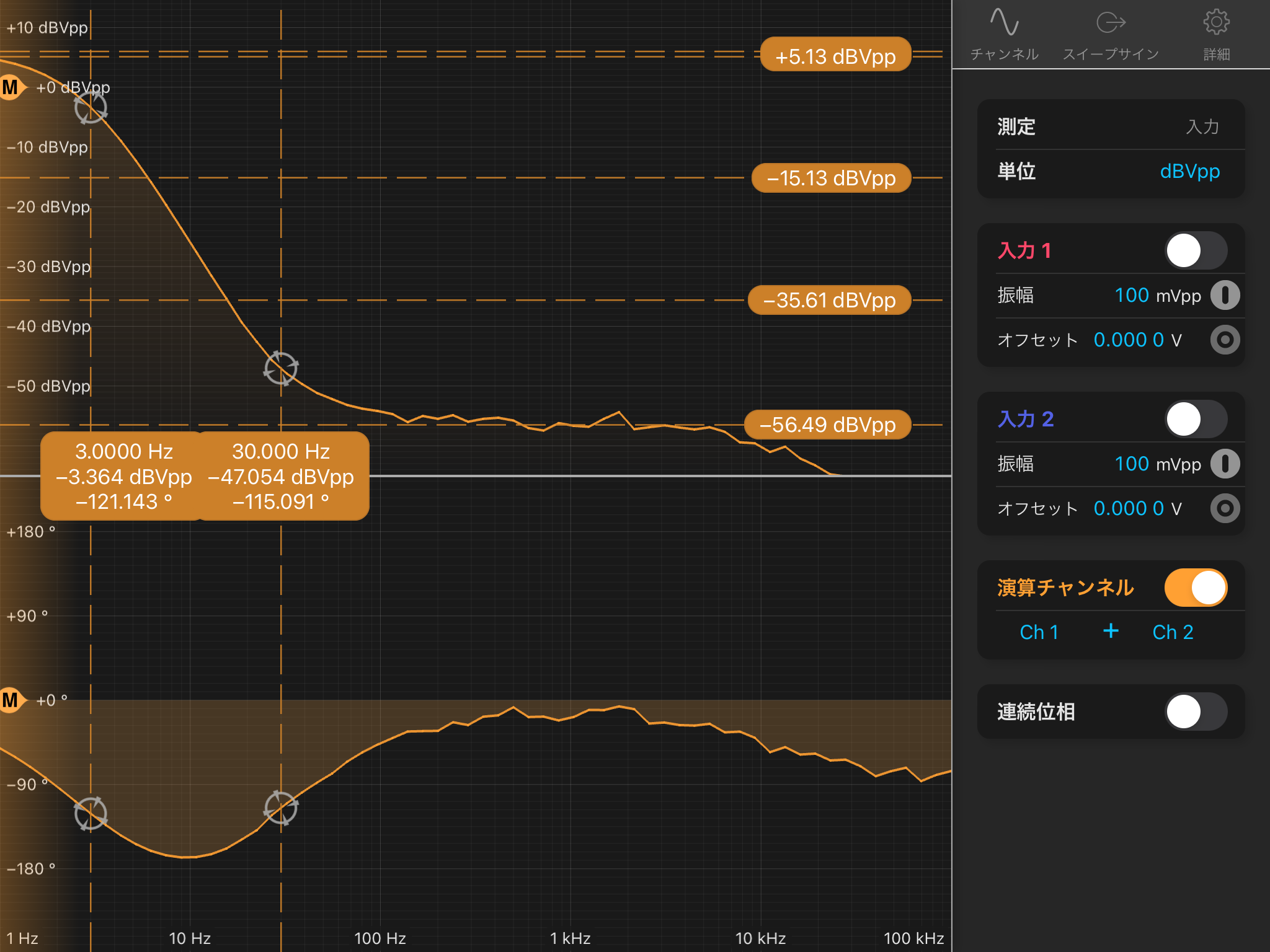
Task: Disable the 演算チャンネル switch
Action: point(1196,588)
